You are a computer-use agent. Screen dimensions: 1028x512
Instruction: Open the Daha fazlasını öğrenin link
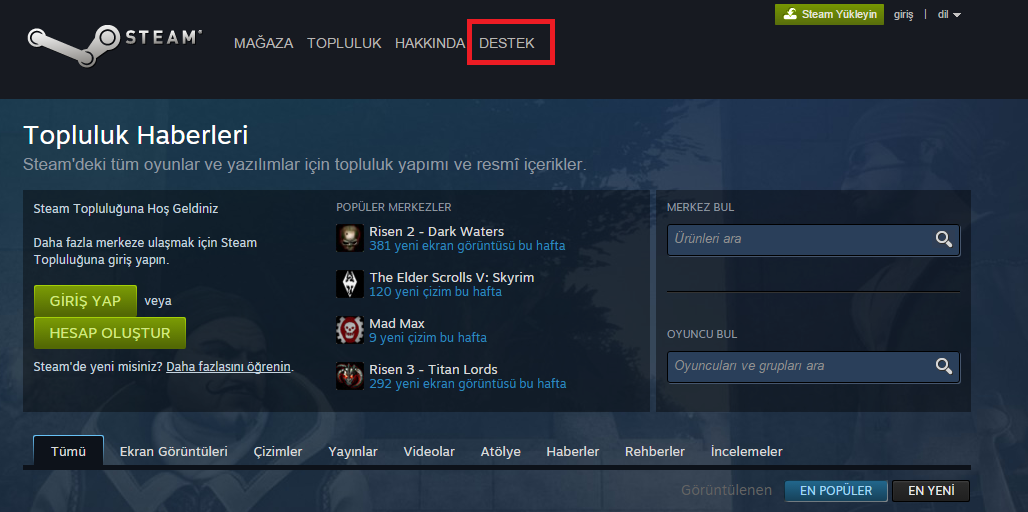pos(228,367)
